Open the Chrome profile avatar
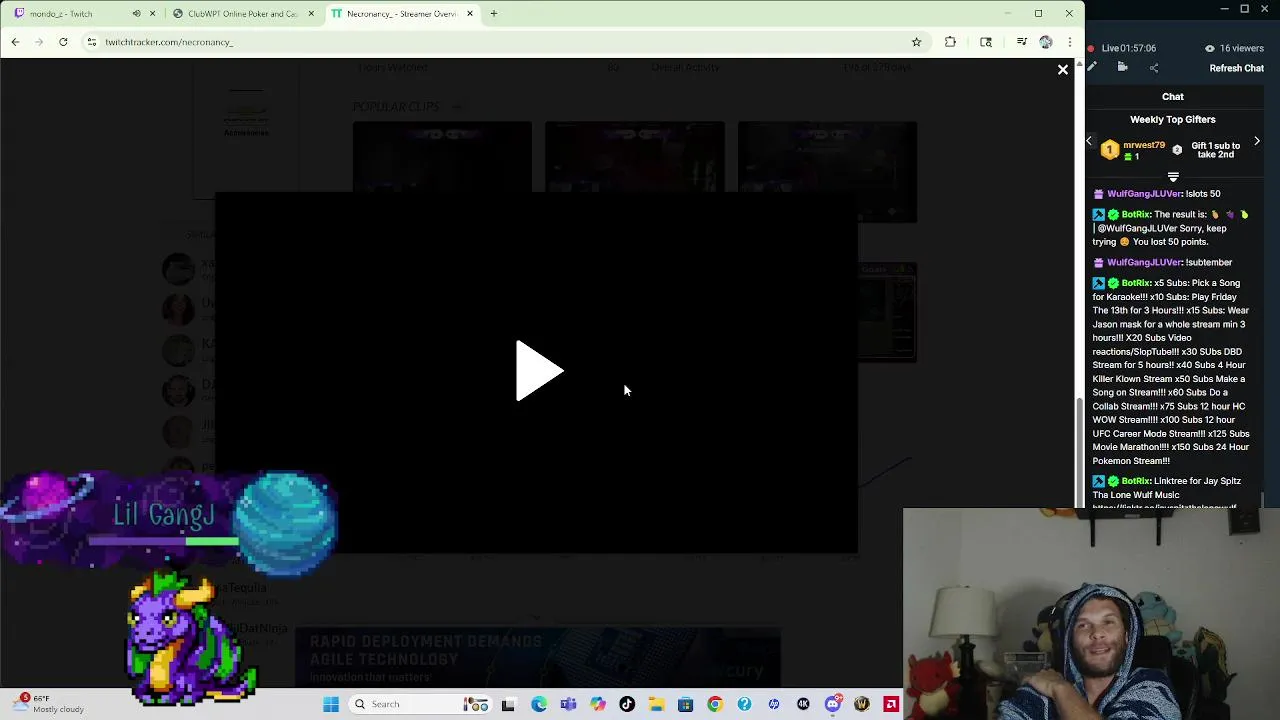This screenshot has width=1280, height=720. pyautogui.click(x=1046, y=42)
